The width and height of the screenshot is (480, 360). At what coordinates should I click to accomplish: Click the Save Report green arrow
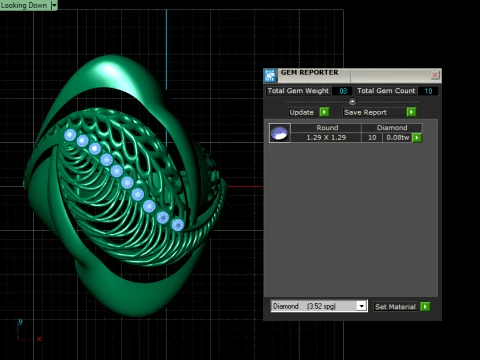(411, 112)
